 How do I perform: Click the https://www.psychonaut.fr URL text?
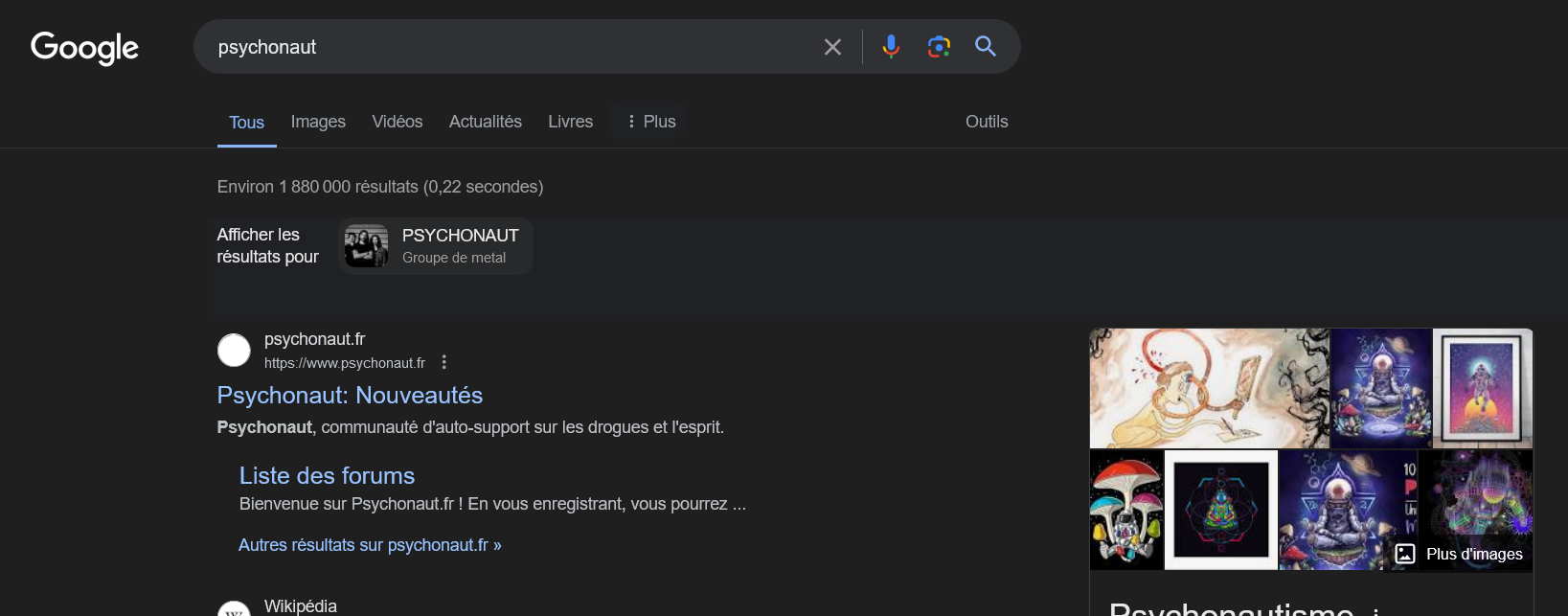pos(345,363)
